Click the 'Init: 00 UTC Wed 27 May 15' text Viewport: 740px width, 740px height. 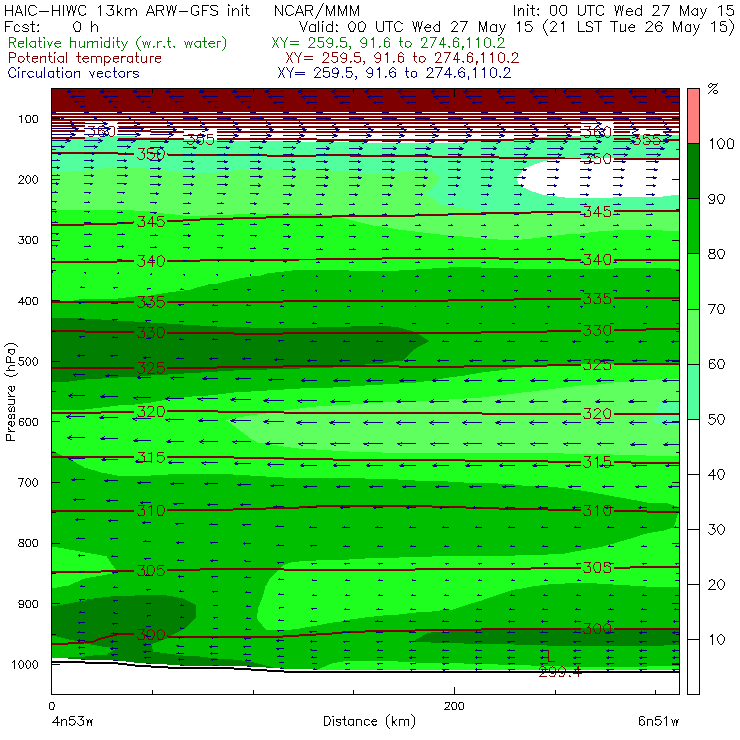[623, 11]
